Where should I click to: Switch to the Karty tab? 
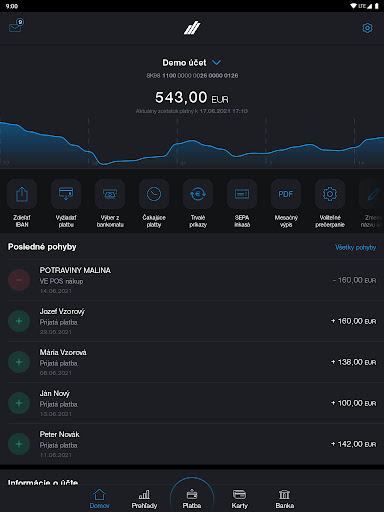click(239, 499)
